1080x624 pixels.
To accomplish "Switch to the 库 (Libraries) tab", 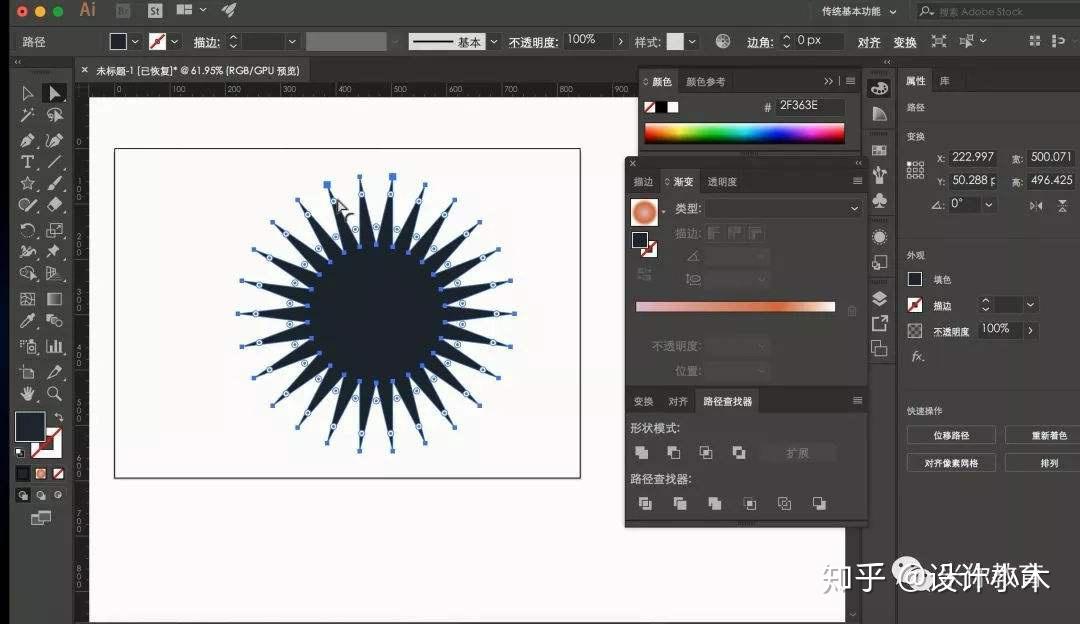I will [947, 82].
